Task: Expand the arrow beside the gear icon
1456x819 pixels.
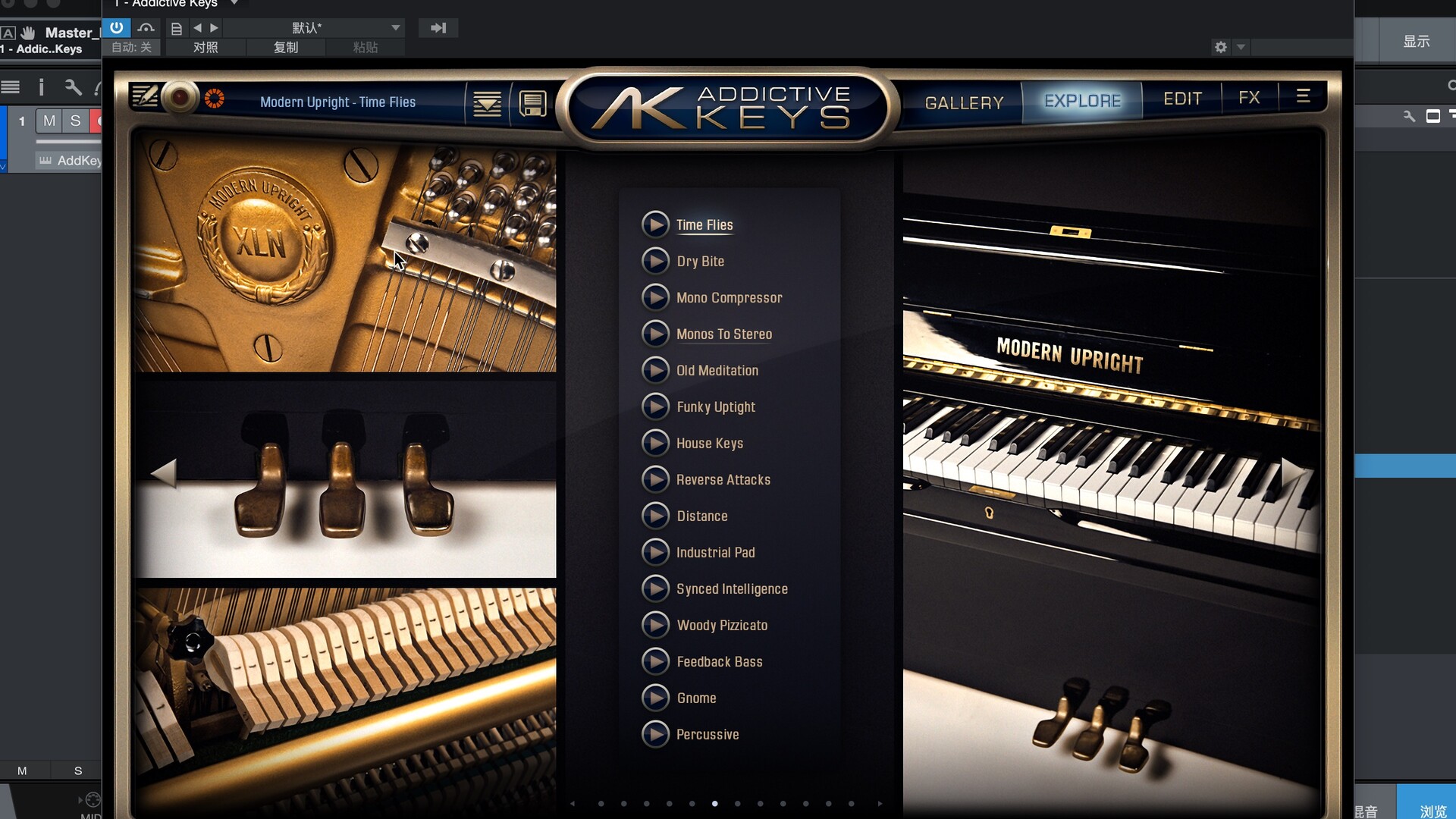Action: click(1241, 47)
